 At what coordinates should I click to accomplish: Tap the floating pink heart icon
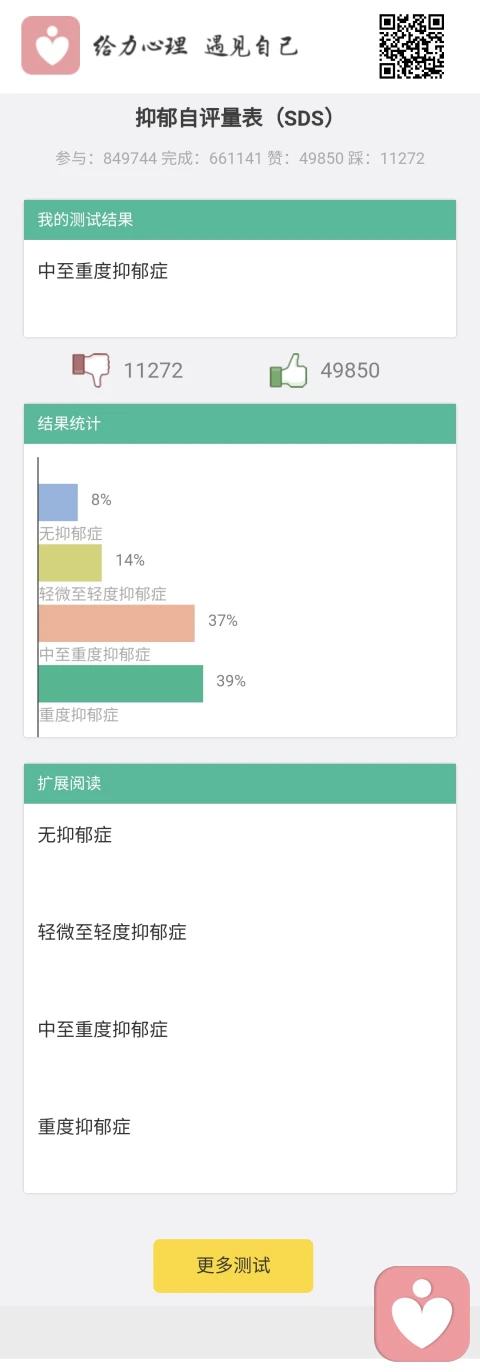[422, 1314]
